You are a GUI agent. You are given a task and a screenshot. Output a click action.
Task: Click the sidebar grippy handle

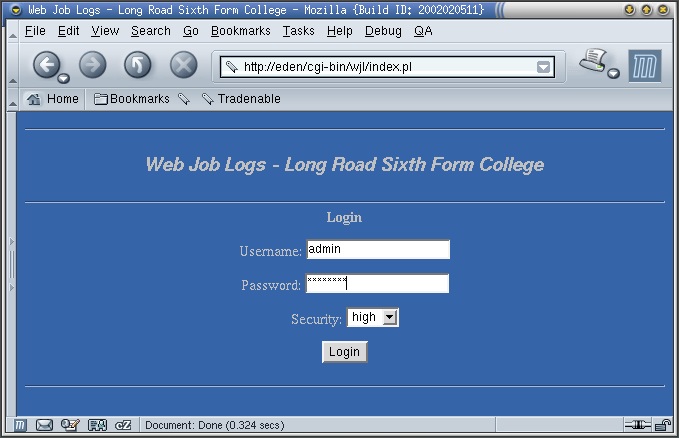[x=12, y=264]
